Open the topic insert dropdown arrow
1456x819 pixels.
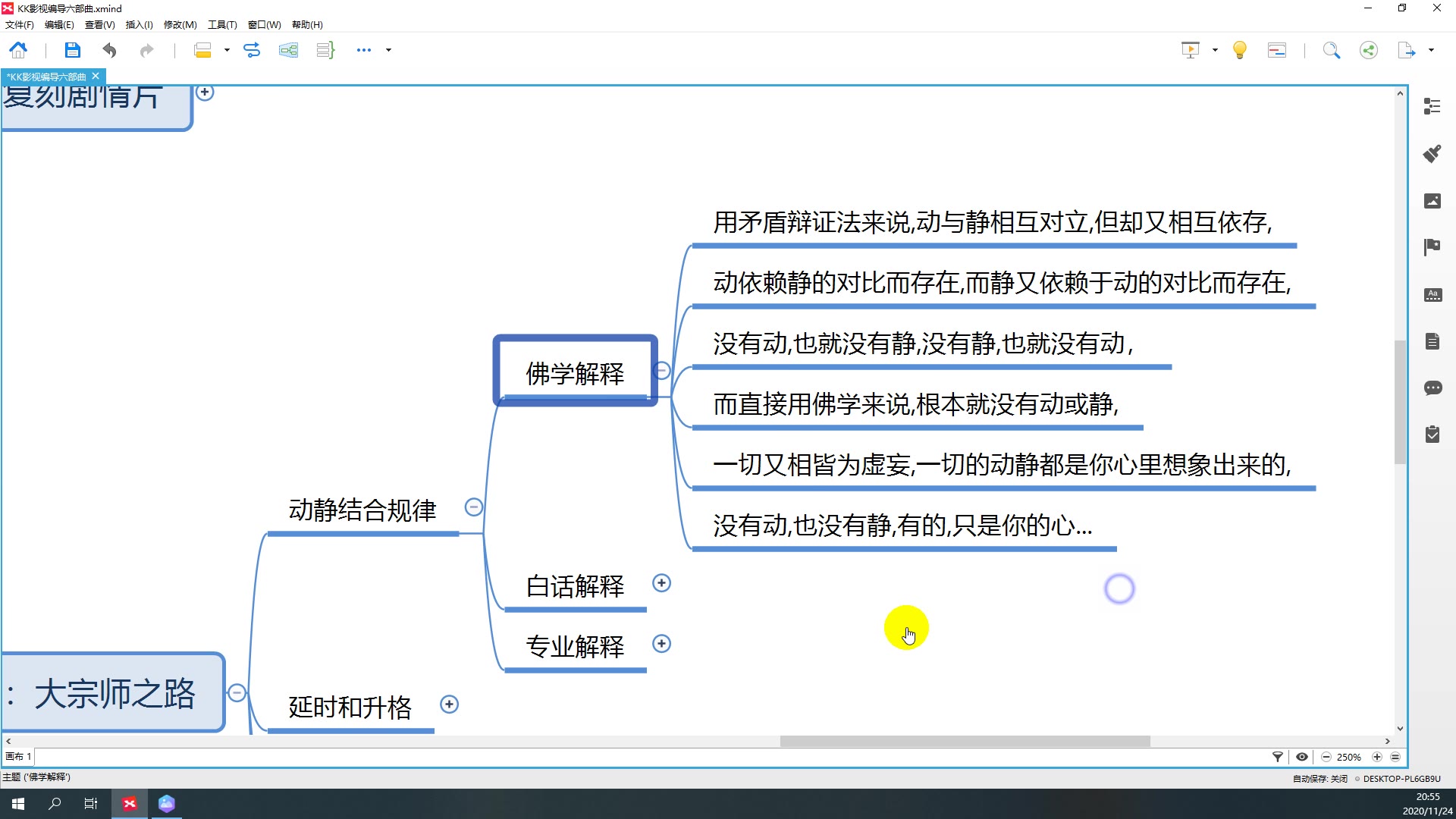[x=227, y=50]
